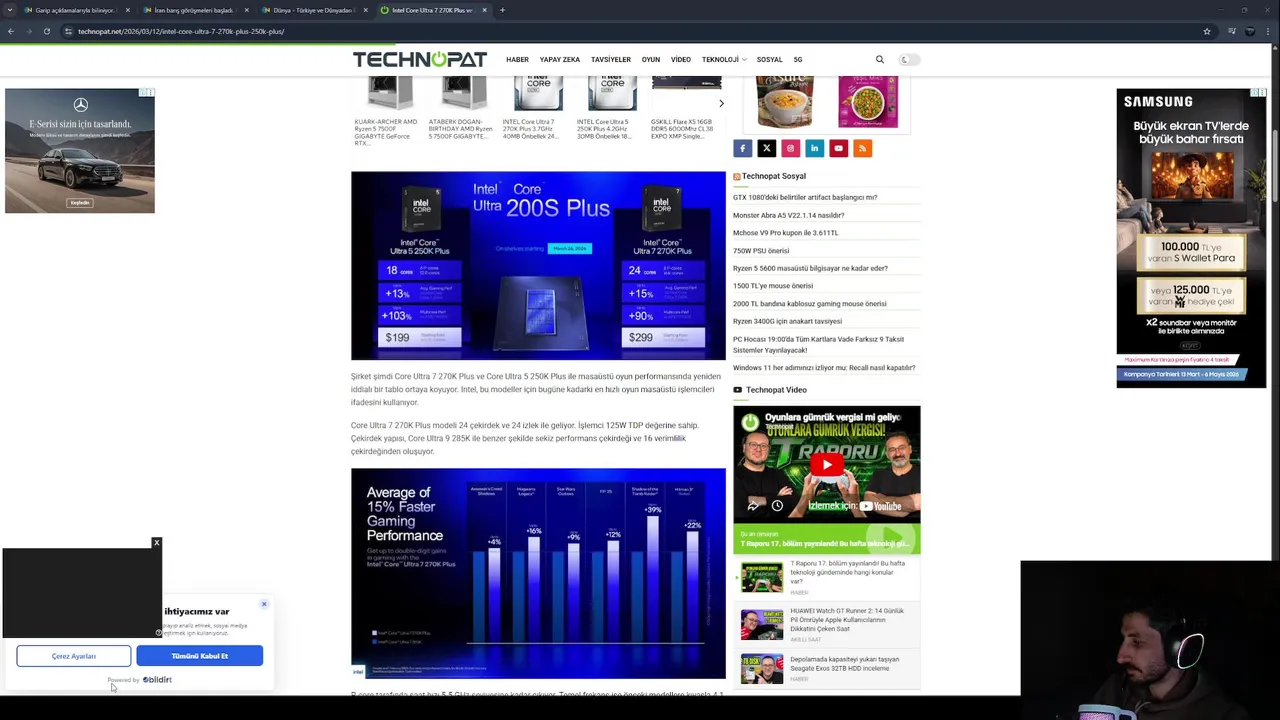
Task: Open SOSYAL menu item
Action: click(x=769, y=59)
